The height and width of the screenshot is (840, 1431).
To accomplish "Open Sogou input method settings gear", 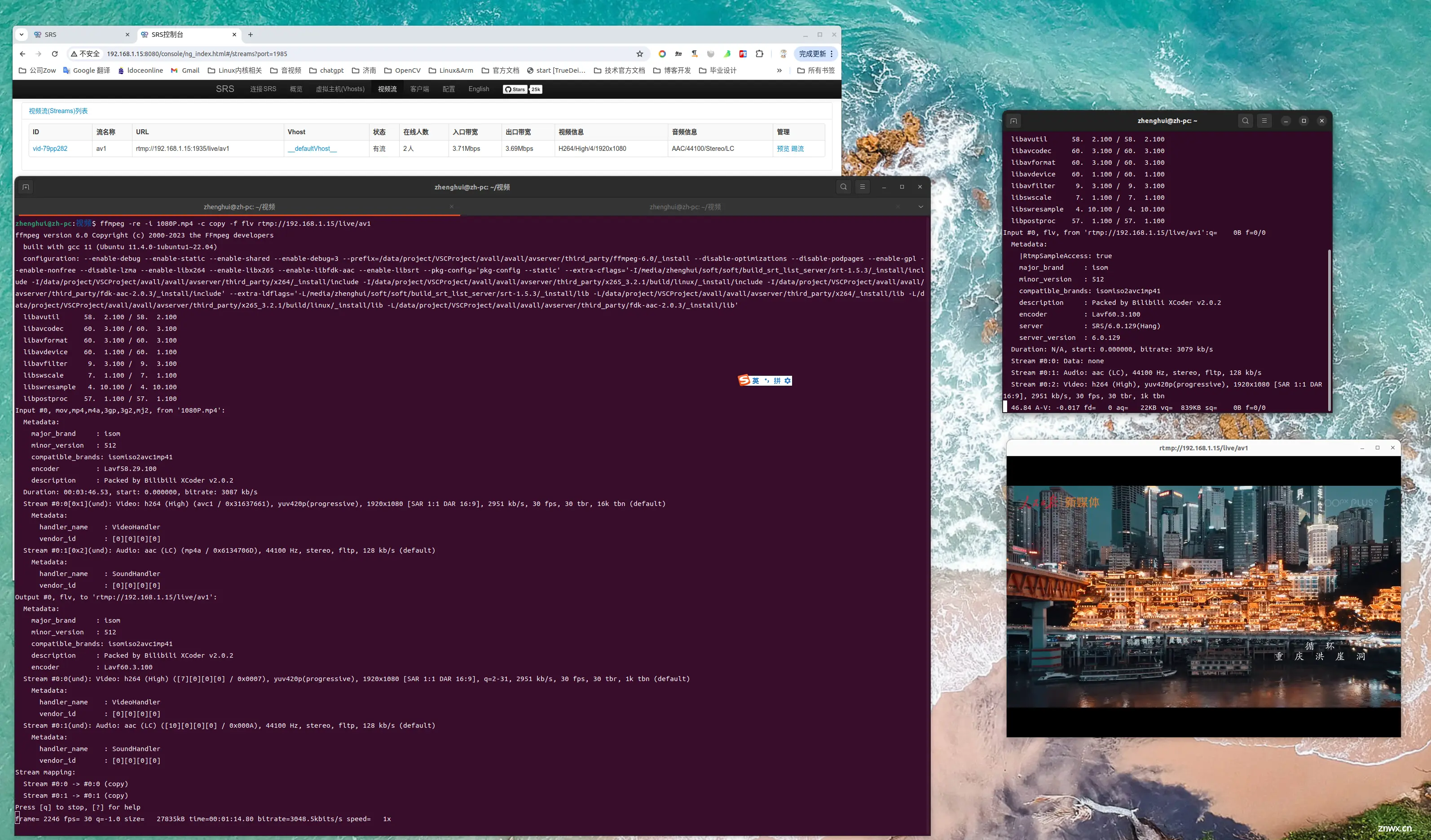I will [788, 381].
